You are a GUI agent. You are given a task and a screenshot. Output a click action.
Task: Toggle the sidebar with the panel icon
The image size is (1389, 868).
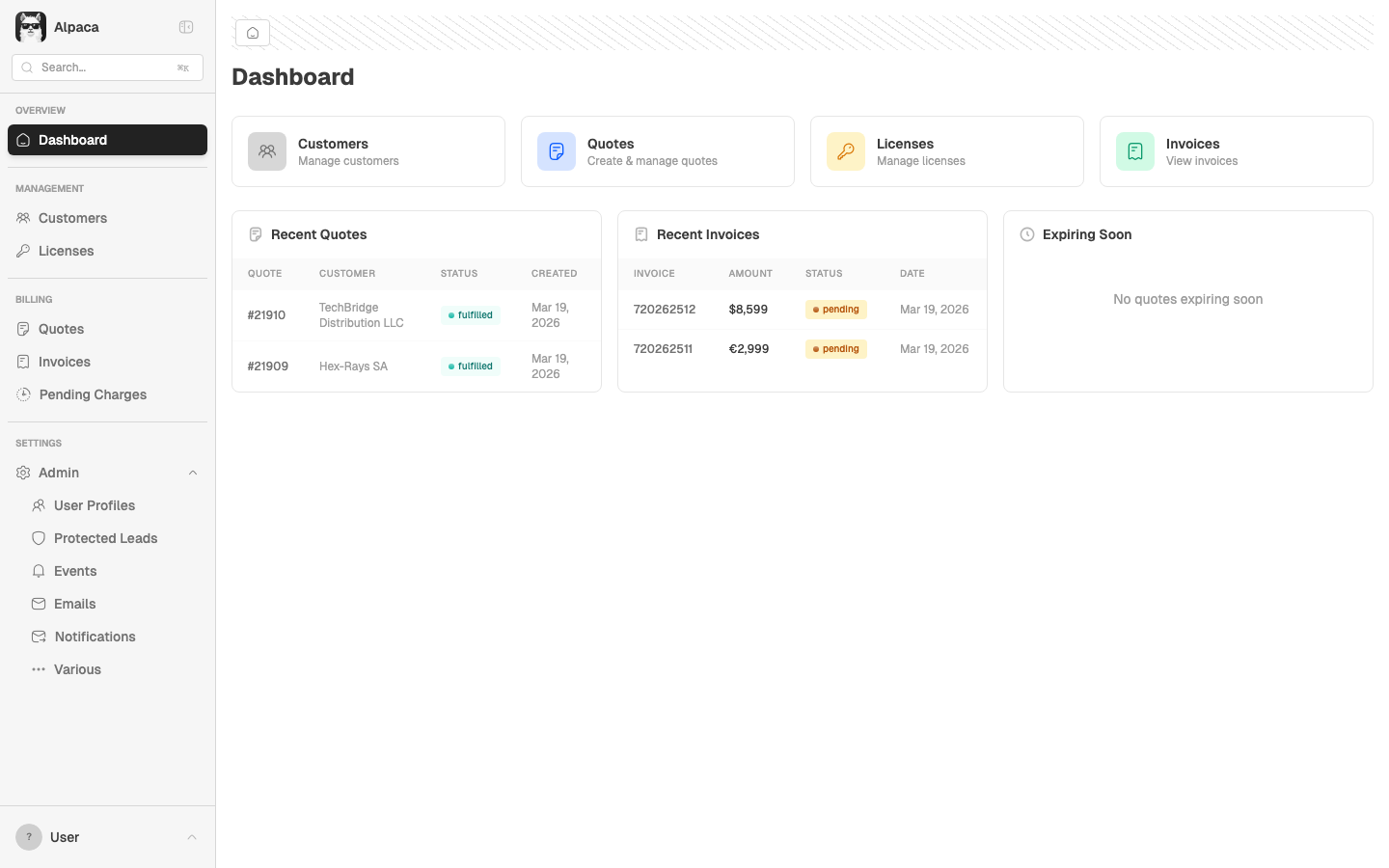(185, 27)
